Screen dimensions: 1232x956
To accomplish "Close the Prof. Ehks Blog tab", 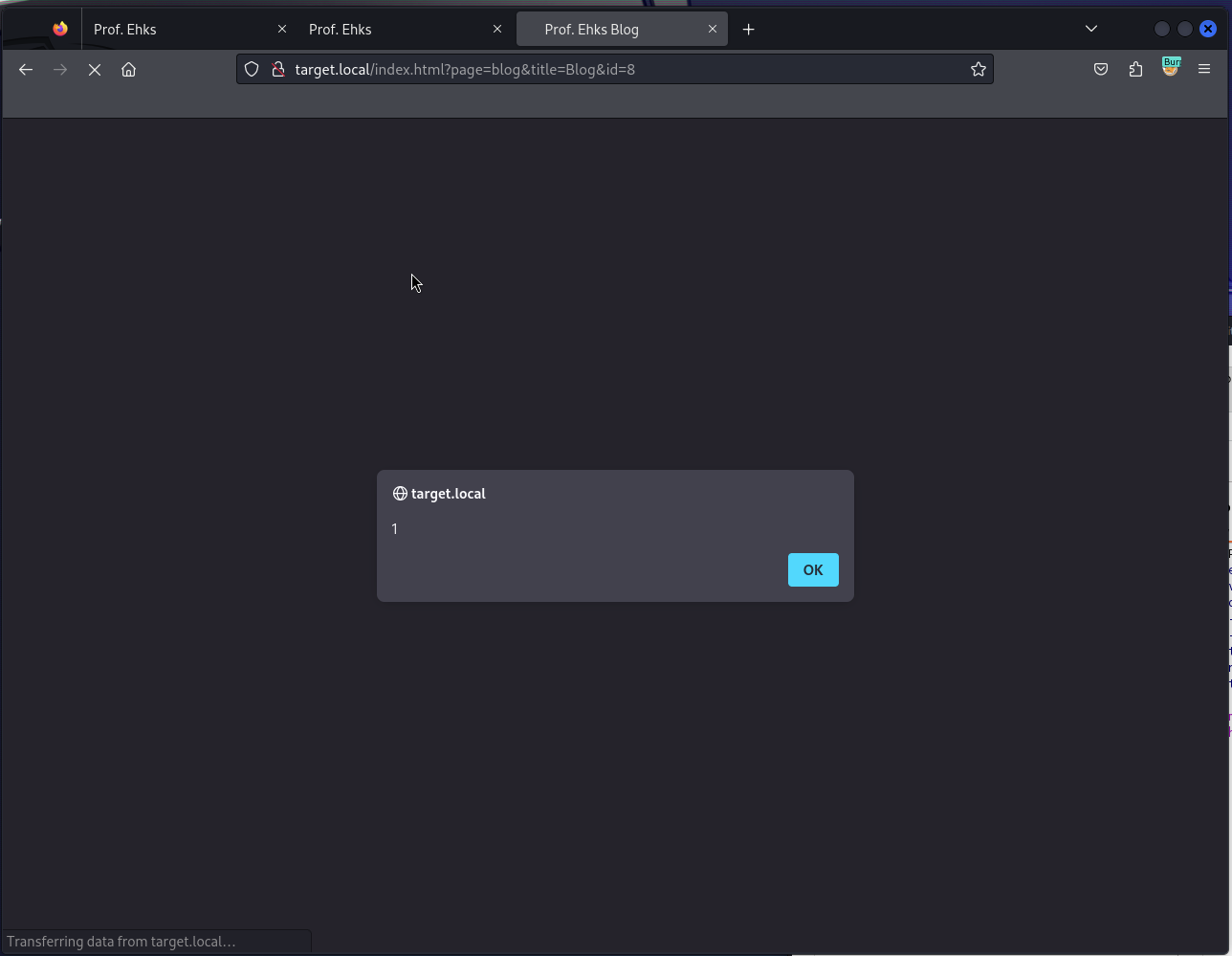I will tap(713, 29).
